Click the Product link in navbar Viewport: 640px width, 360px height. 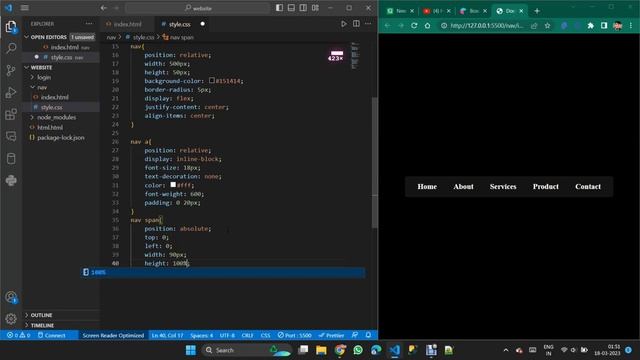click(x=545, y=187)
